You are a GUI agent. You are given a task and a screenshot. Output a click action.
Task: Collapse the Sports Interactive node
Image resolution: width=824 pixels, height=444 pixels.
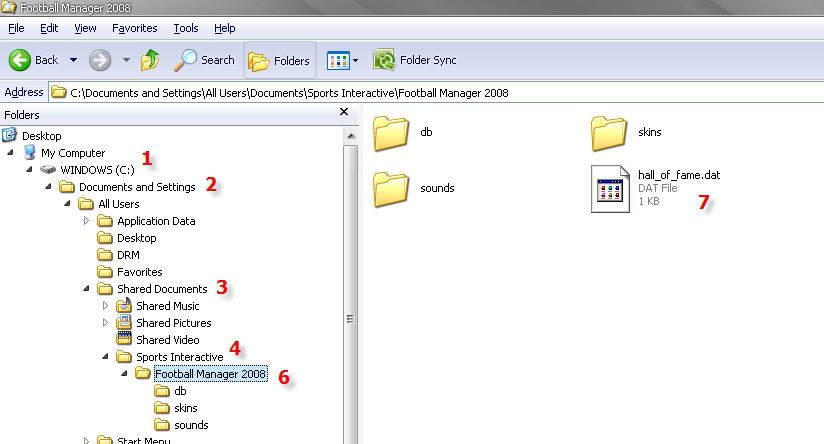tap(105, 356)
